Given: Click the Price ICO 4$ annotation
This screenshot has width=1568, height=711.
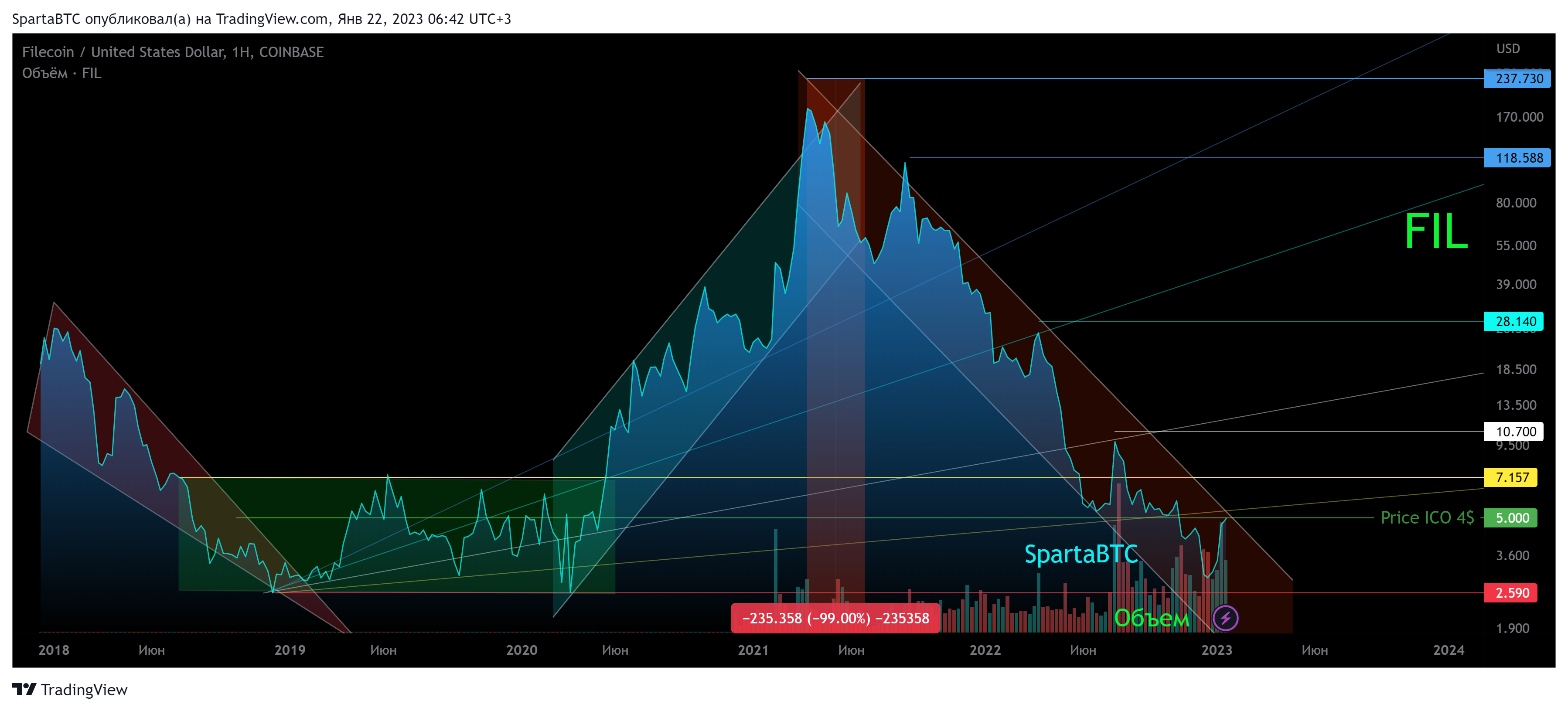Looking at the screenshot, I should pos(1427,517).
